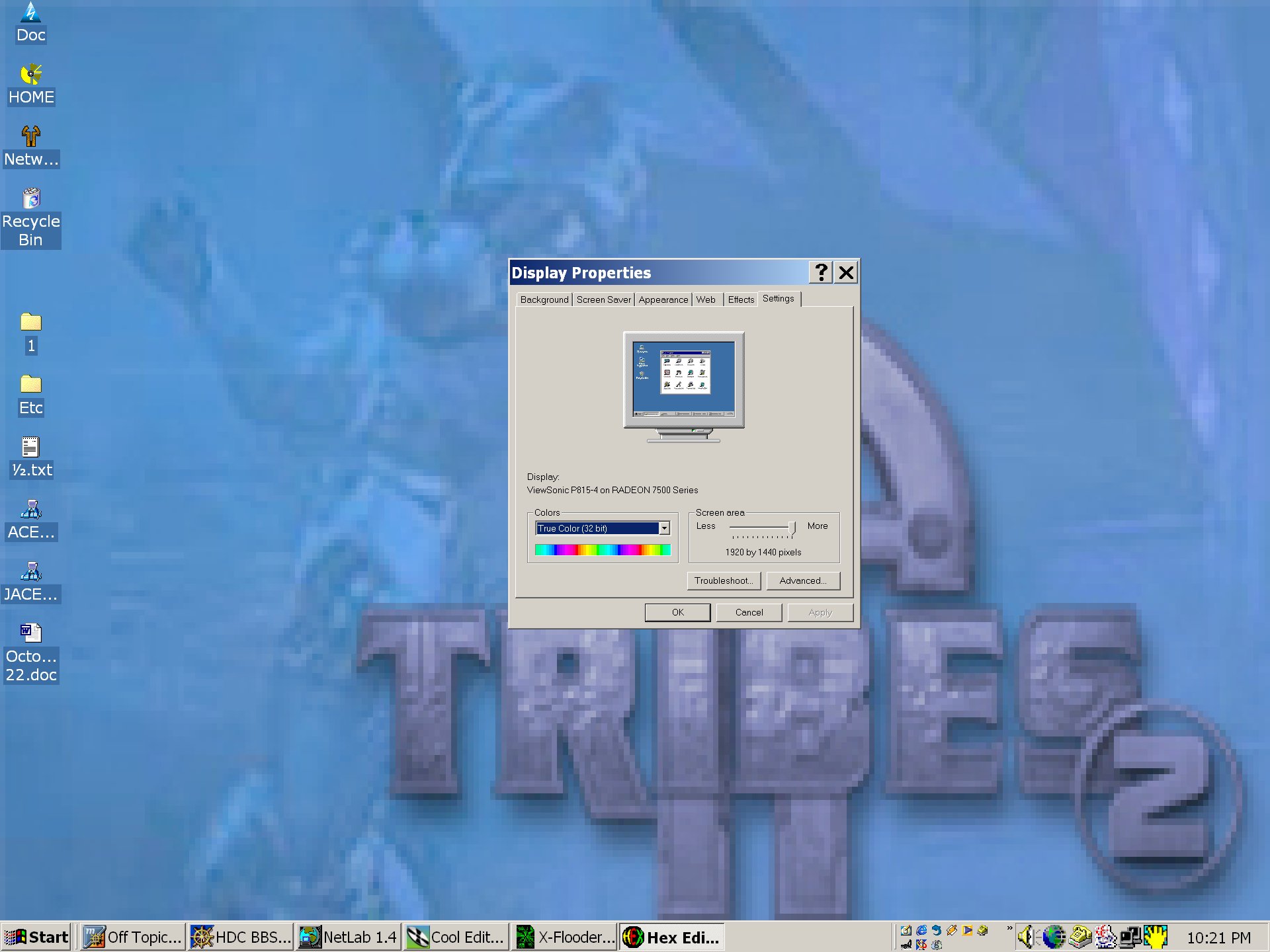Switch to Off Topic... taskbar window

click(x=132, y=937)
